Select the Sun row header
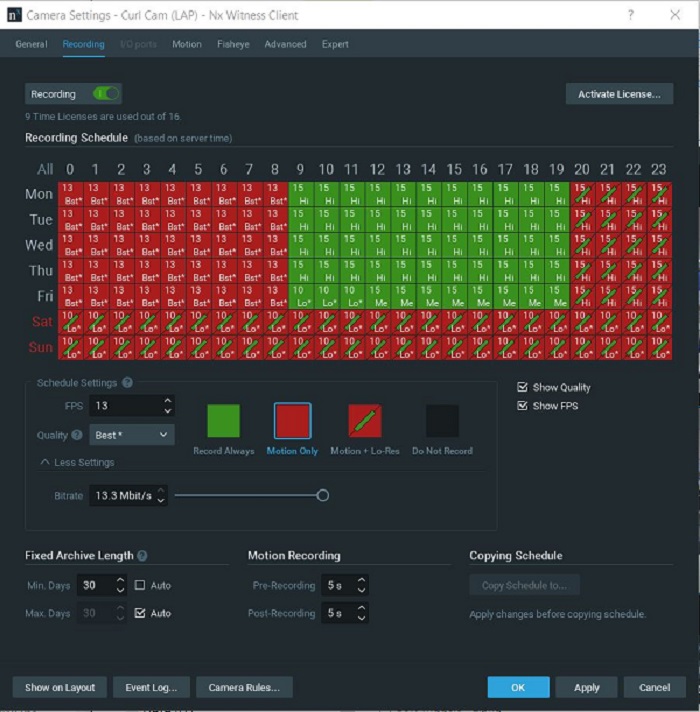This screenshot has height=712, width=700. (x=41, y=347)
